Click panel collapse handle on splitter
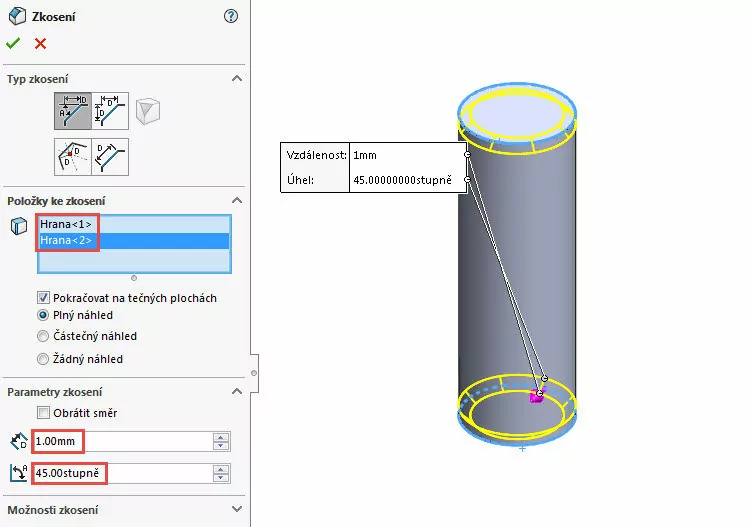 coord(254,373)
